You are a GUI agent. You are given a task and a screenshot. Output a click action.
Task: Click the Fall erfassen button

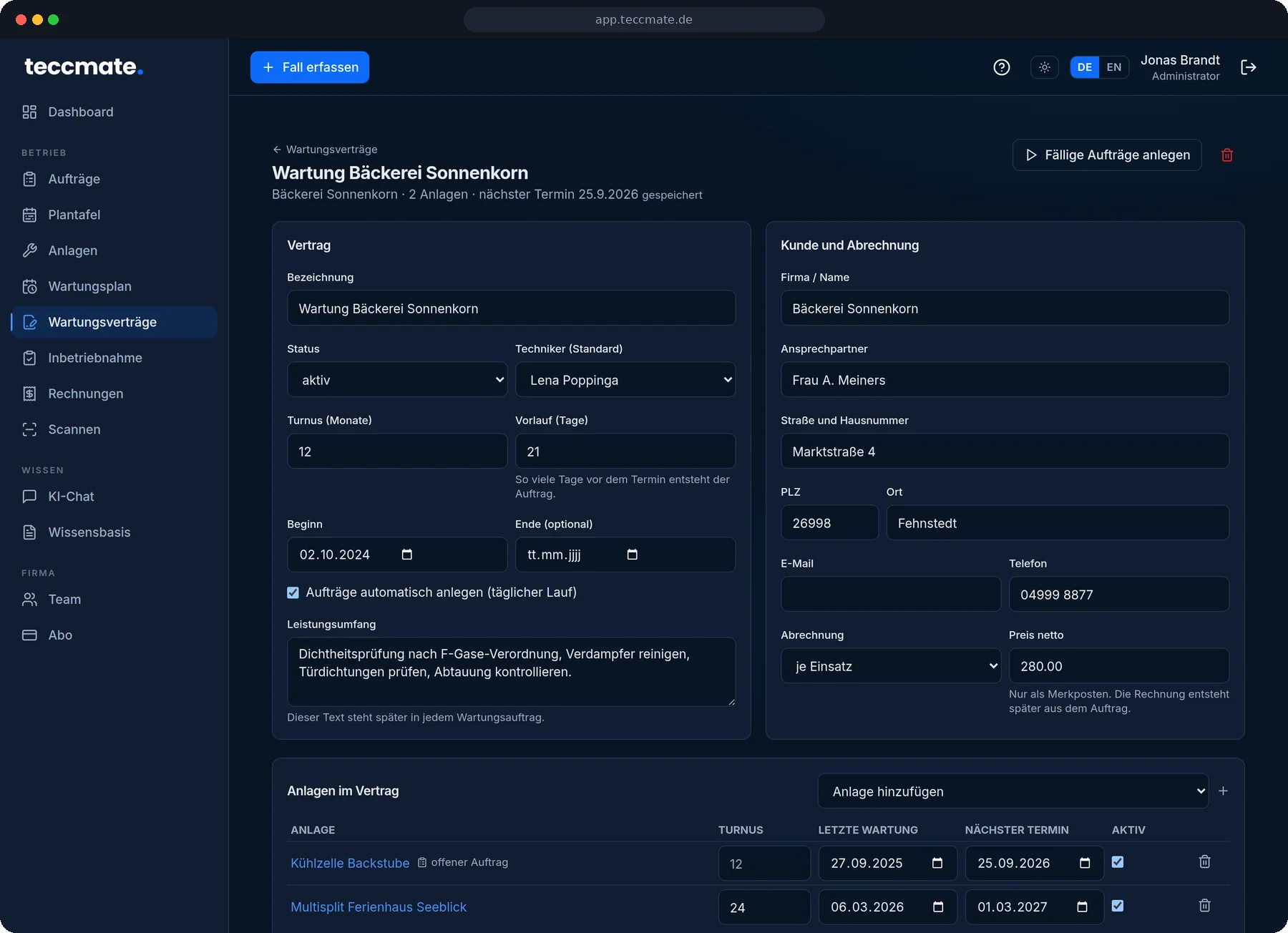pyautogui.click(x=310, y=67)
